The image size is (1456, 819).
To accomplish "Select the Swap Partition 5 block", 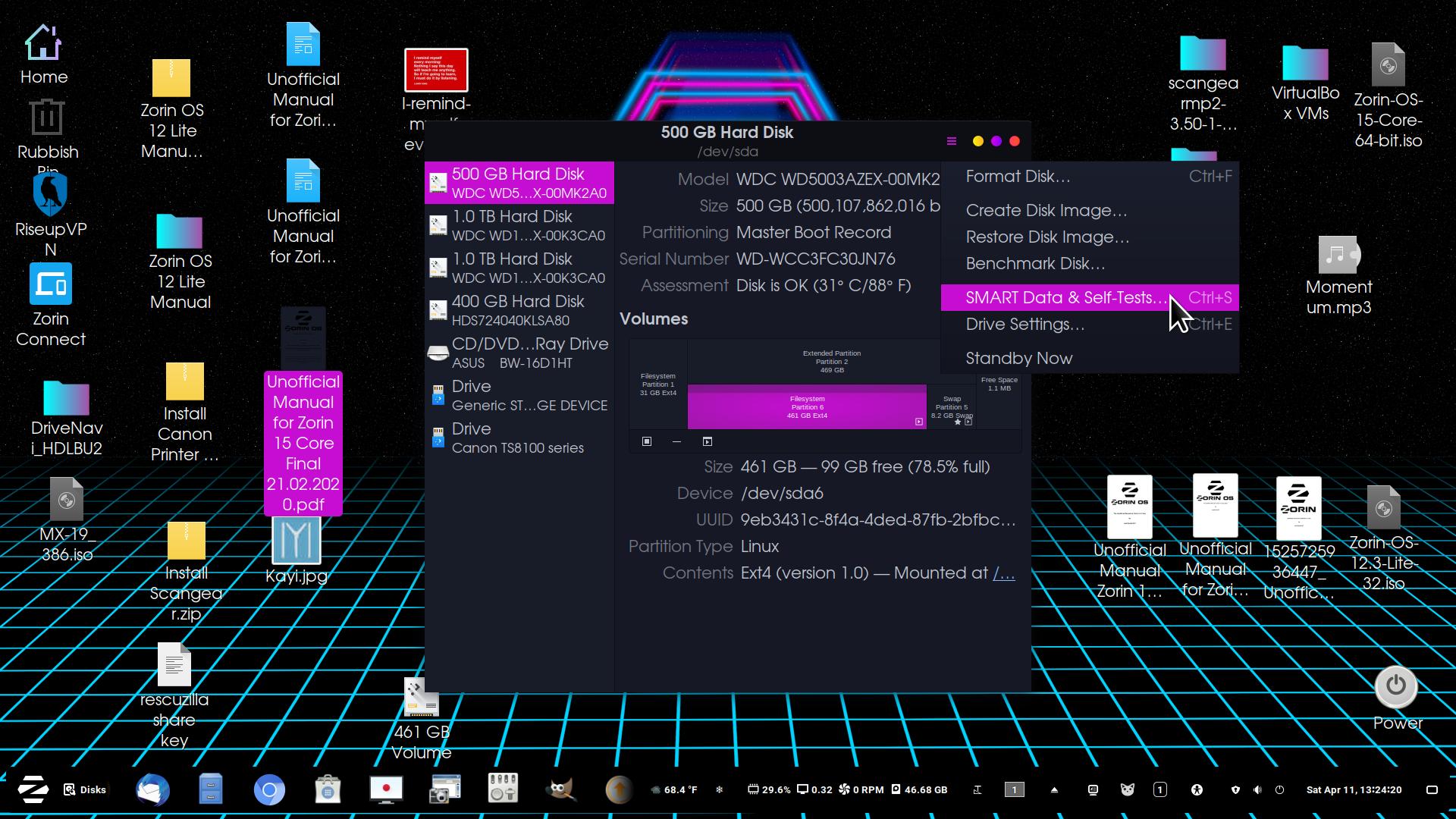I will click(950, 406).
